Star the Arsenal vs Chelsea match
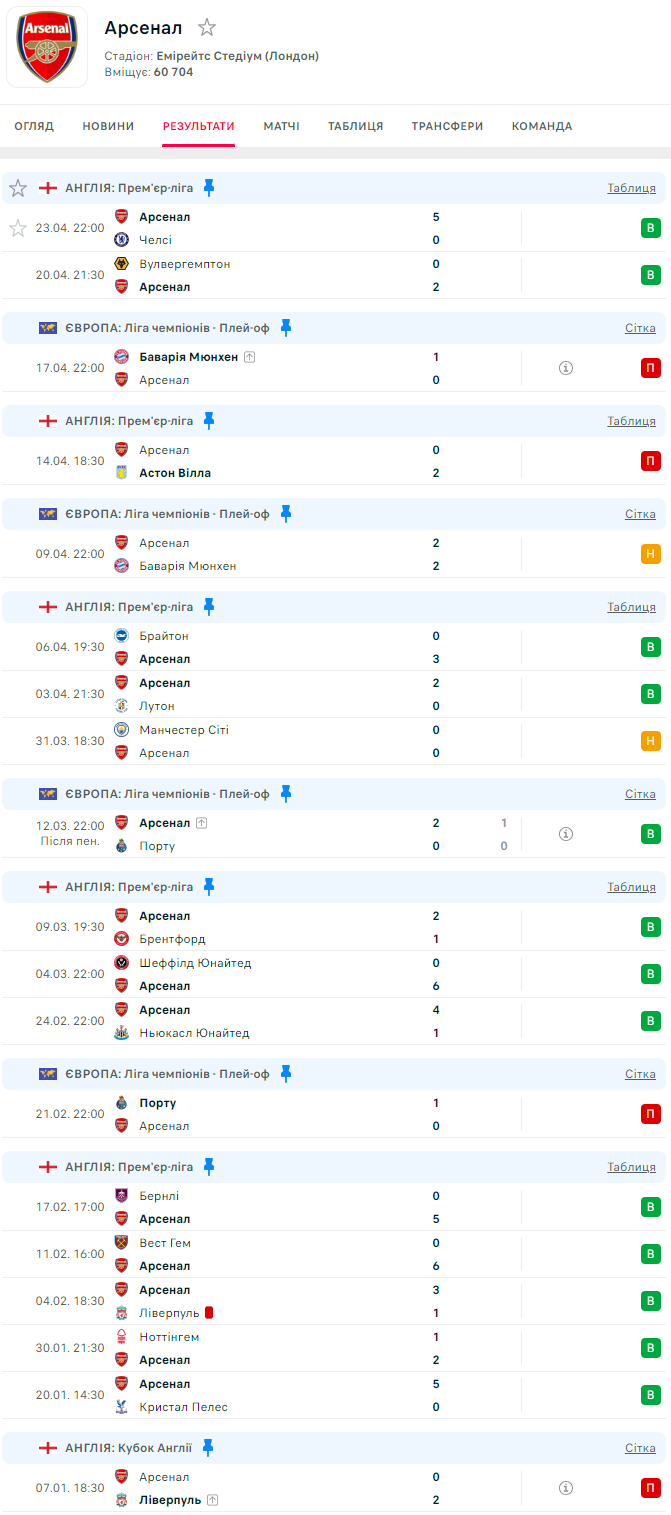Image resolution: width=671 pixels, height=1515 pixels. (18, 228)
